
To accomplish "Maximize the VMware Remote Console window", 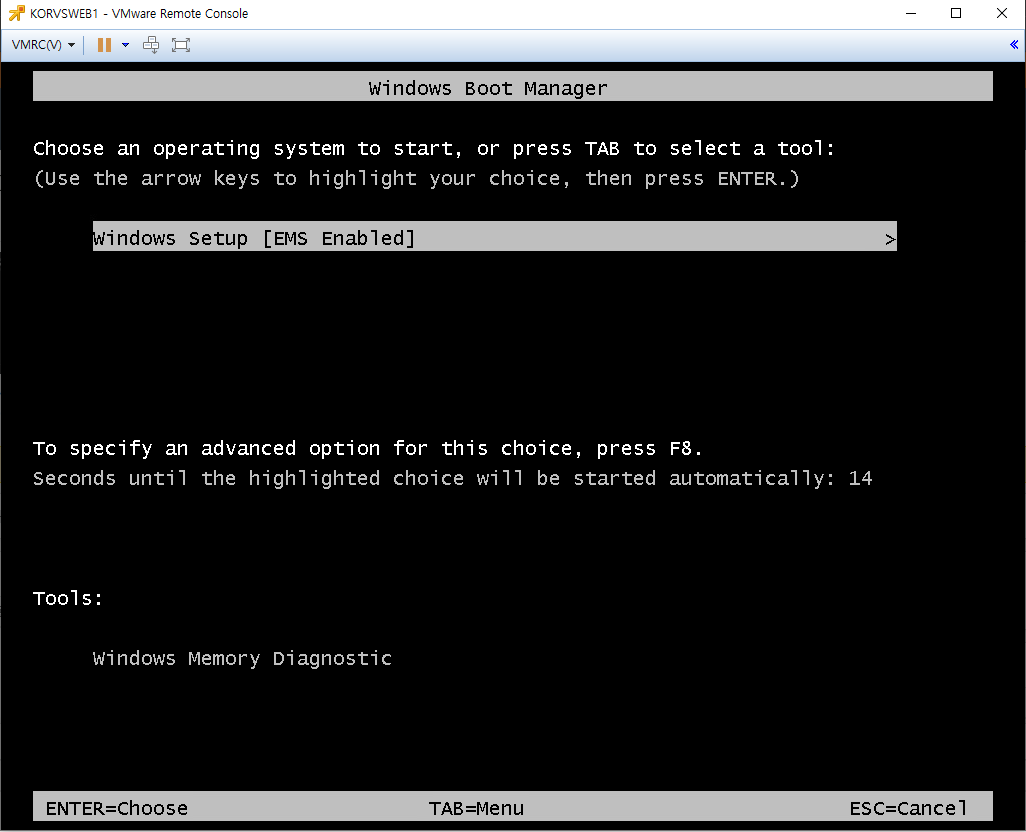I will tap(956, 13).
